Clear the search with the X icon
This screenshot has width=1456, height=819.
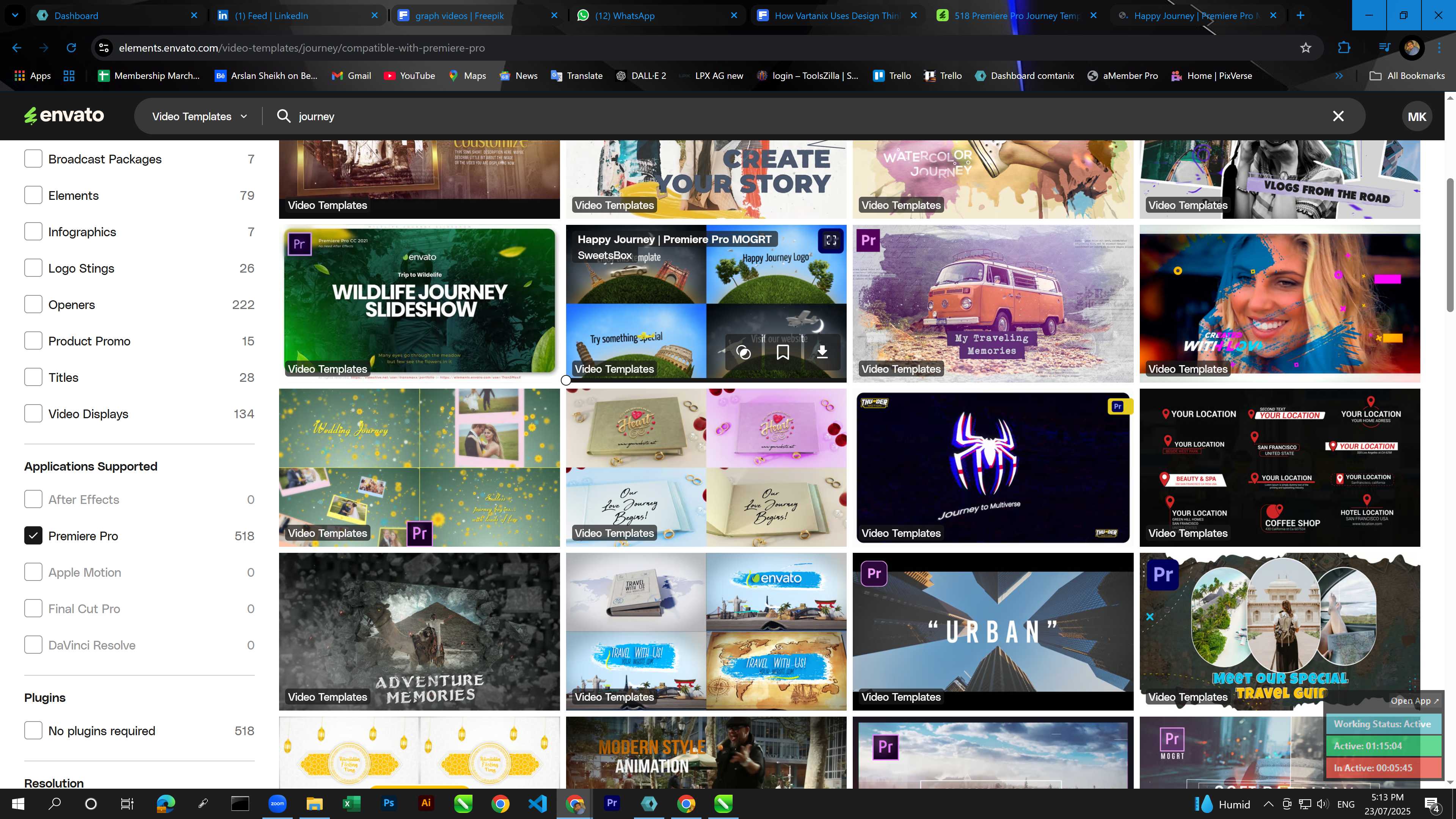1338,116
